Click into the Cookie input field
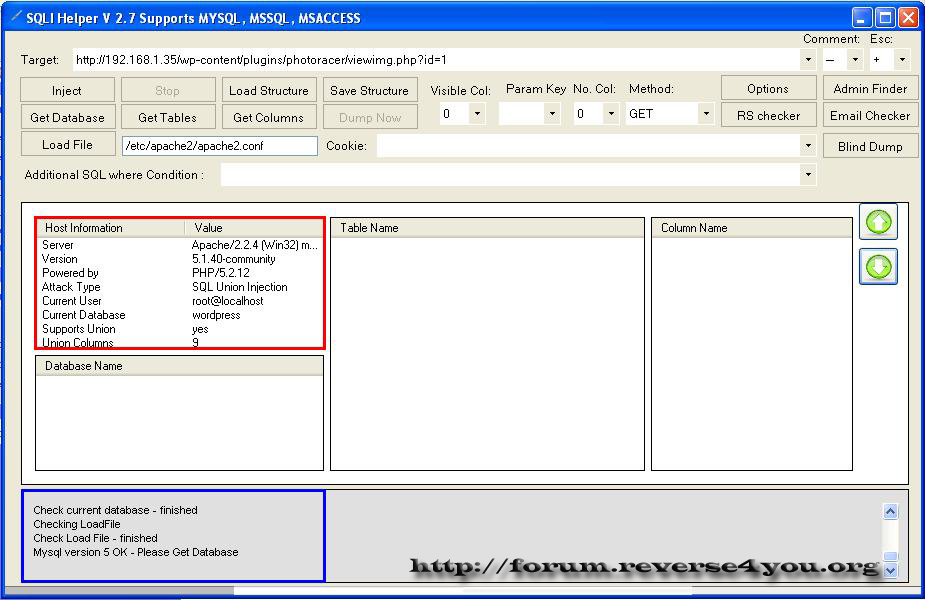 (589, 146)
